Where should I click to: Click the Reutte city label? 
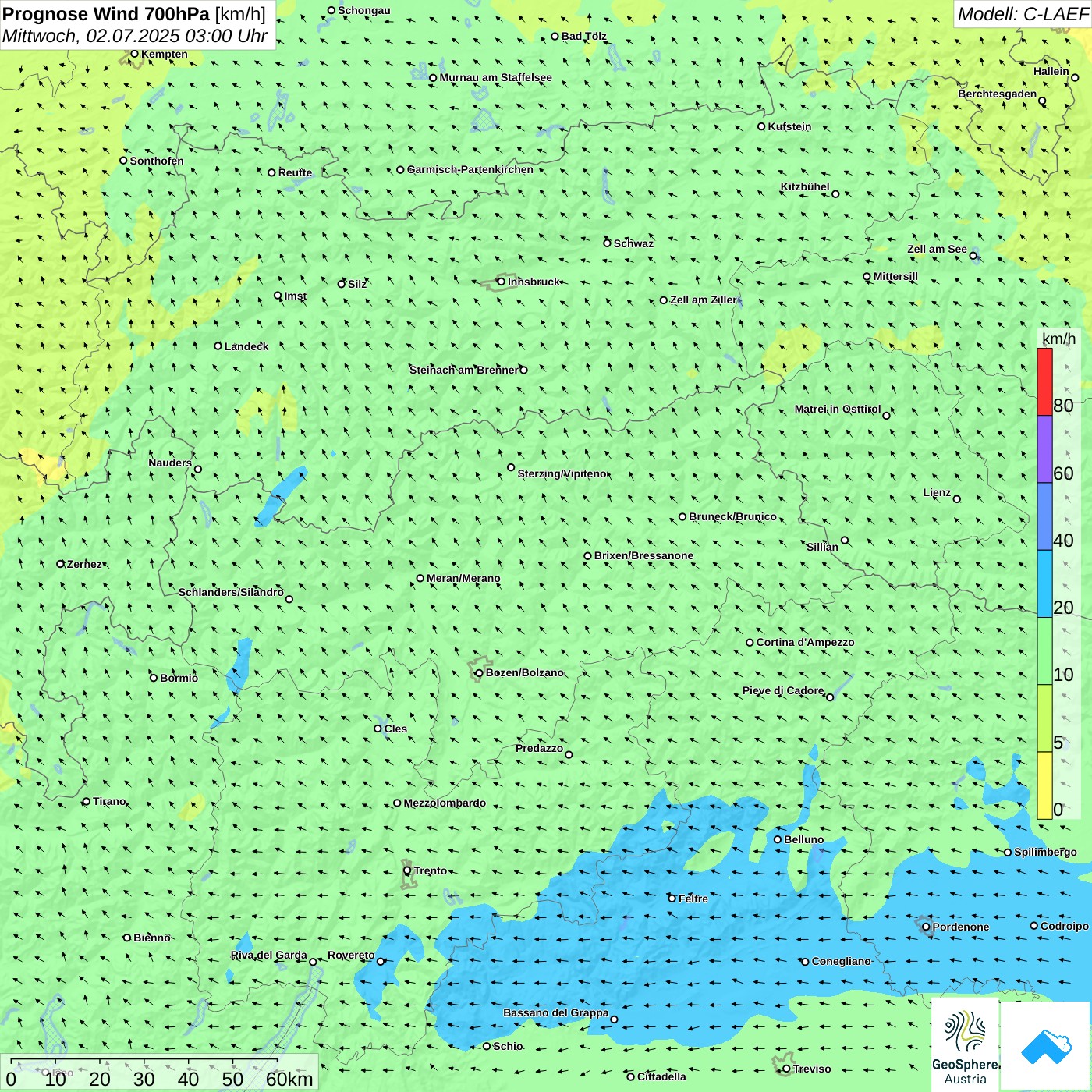pos(295,172)
